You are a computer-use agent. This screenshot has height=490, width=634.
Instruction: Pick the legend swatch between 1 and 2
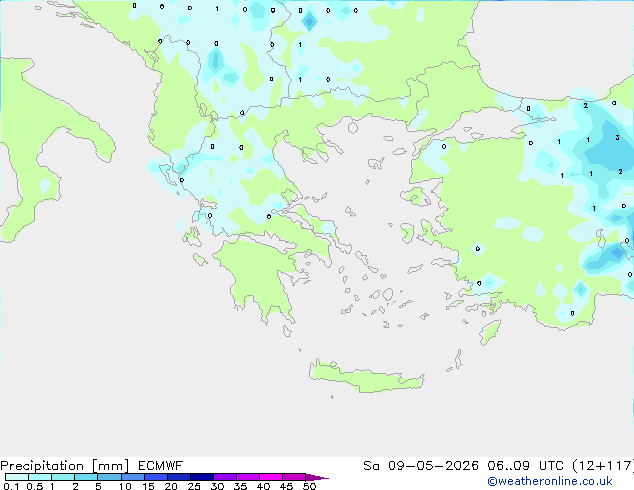(x=63, y=477)
